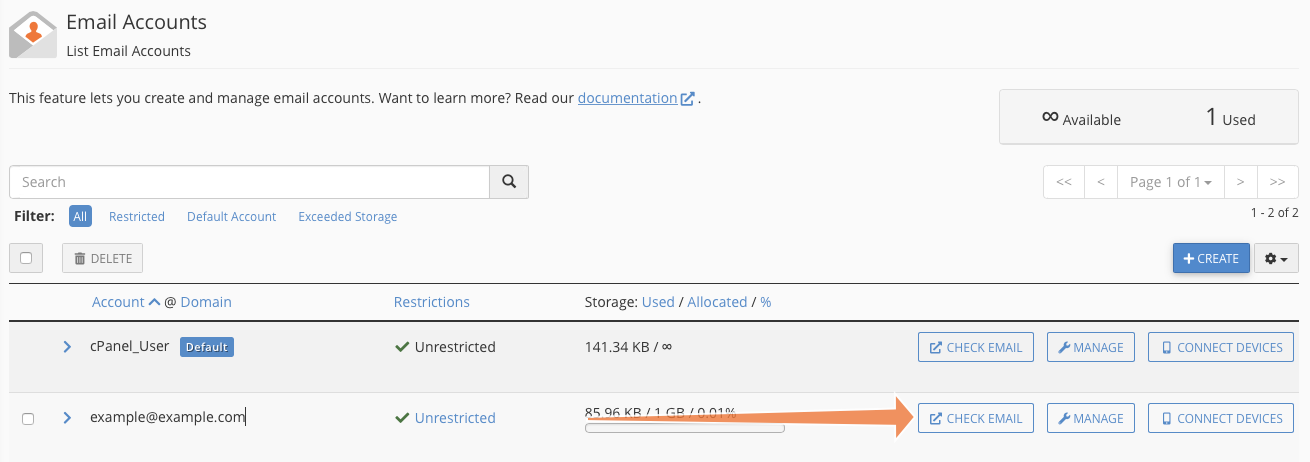Select the Exceeded Storage filter
Image resolution: width=1310 pixels, height=462 pixels.
347,216
